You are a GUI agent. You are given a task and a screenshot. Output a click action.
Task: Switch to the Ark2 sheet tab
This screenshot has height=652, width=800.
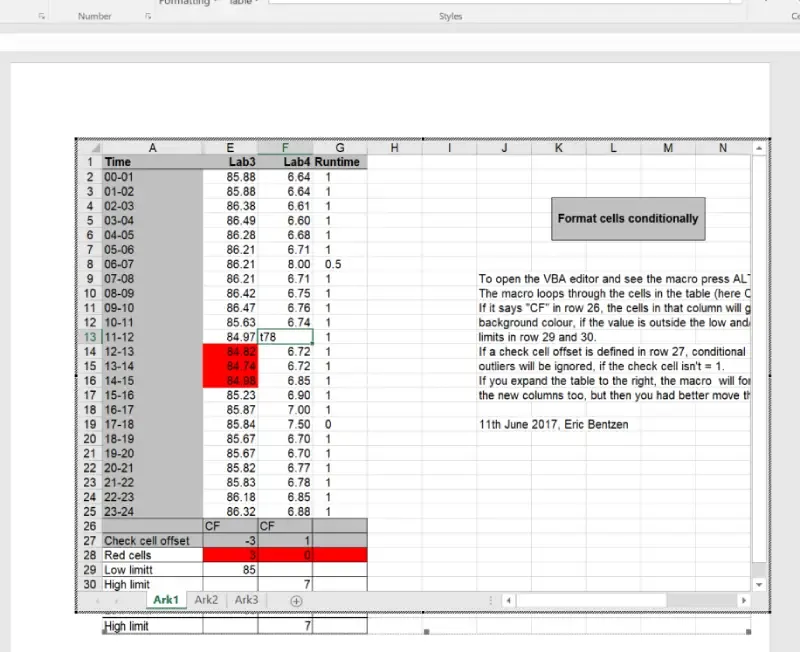206,599
